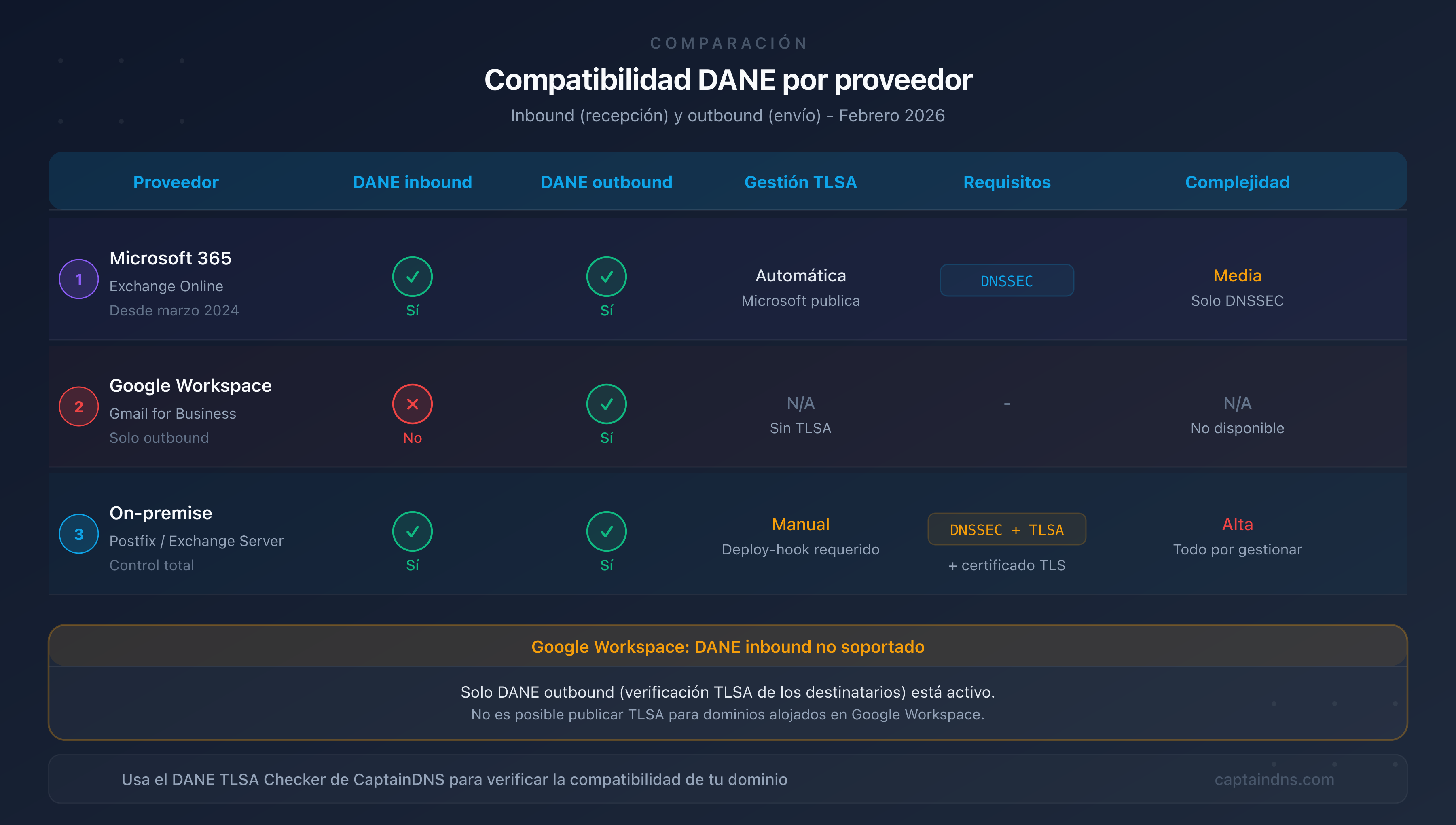
Task: Select the numbered badge 2 next to Google Workspace
Action: pos(79,406)
